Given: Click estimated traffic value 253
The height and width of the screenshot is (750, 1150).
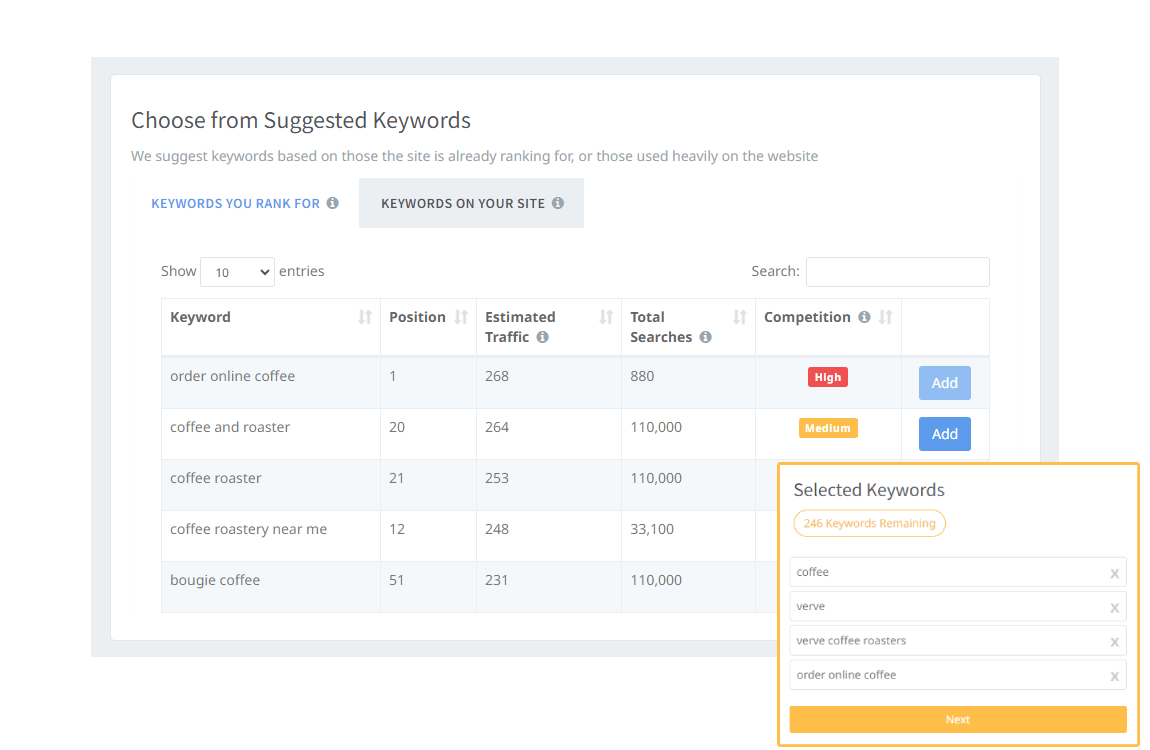Looking at the screenshot, I should pos(497,478).
